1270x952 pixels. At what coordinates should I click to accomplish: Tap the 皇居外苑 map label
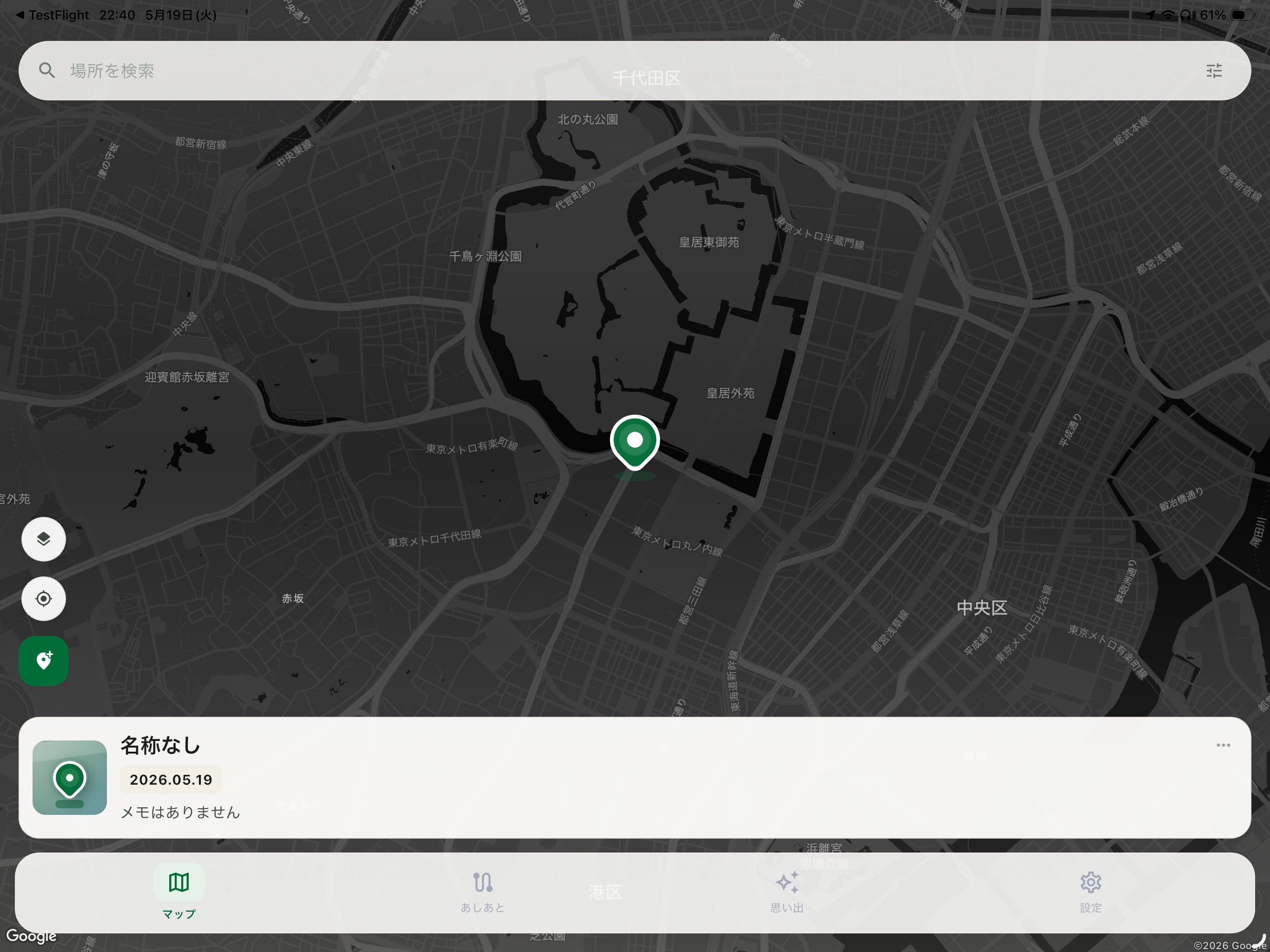point(730,393)
